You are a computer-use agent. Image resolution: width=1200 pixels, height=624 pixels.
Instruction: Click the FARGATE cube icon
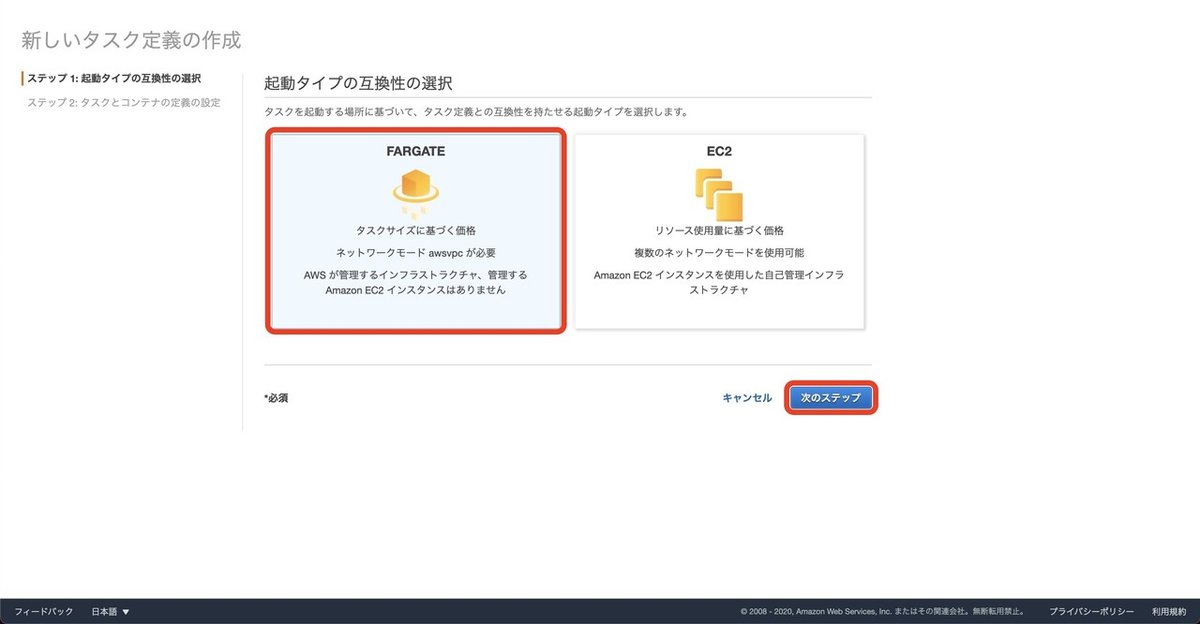click(x=416, y=188)
